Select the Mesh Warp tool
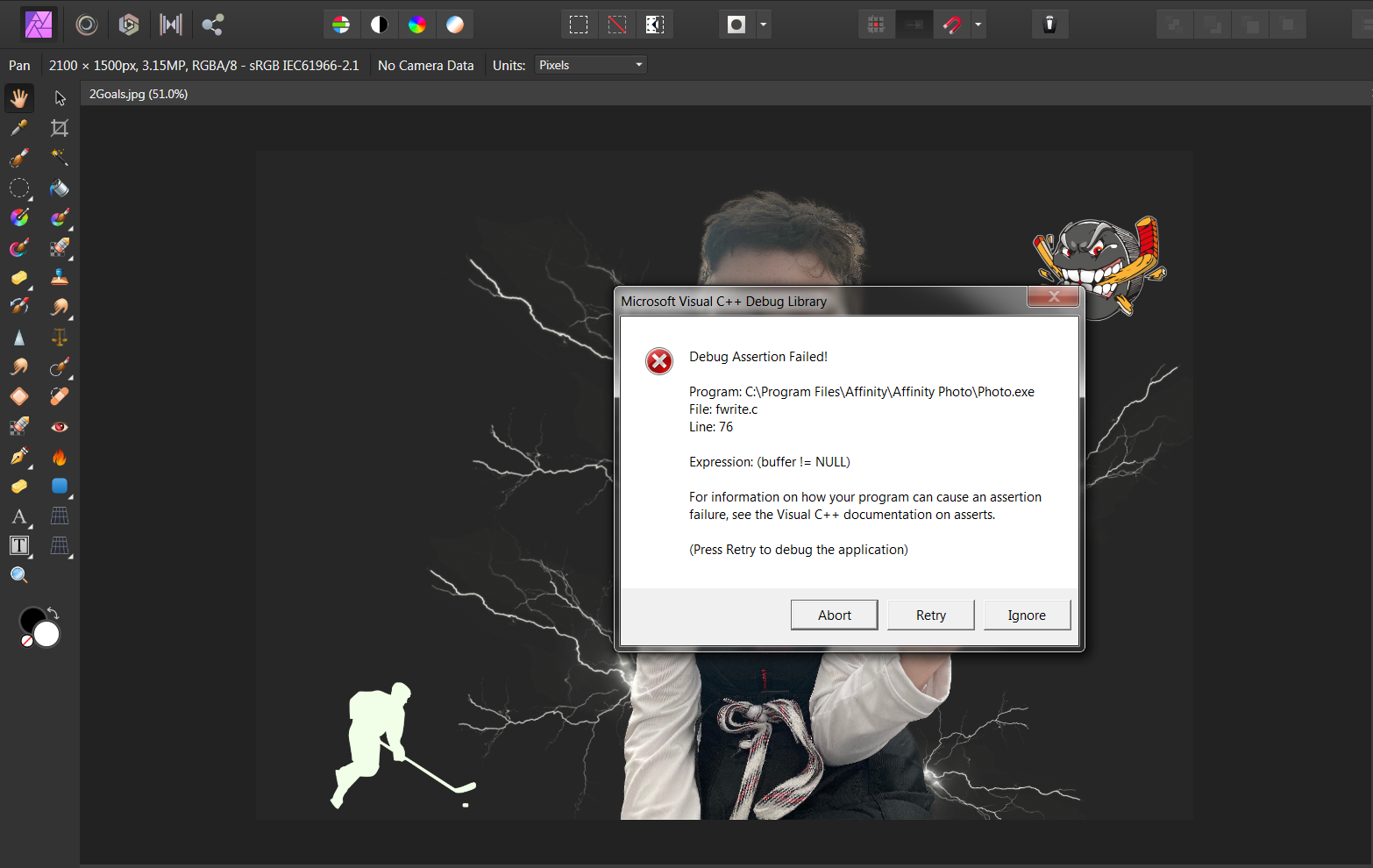1373x868 pixels. tap(60, 516)
